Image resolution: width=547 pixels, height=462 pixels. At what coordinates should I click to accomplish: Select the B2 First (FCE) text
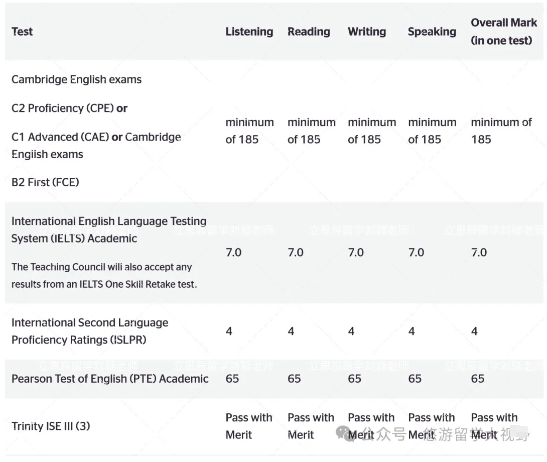[45, 182]
